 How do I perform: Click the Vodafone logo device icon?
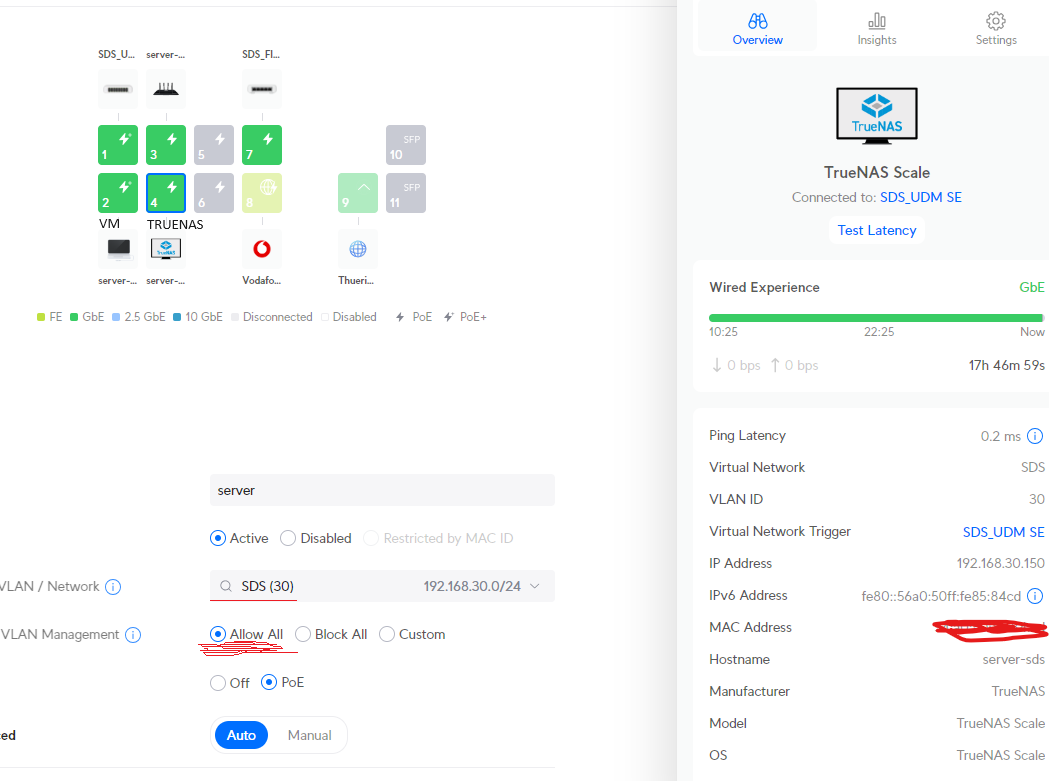click(x=262, y=249)
